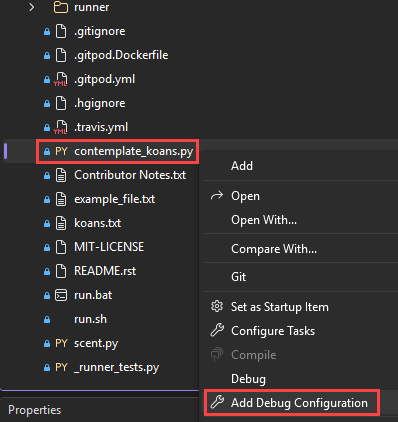Select .hgignore file name

[x=100, y=103]
